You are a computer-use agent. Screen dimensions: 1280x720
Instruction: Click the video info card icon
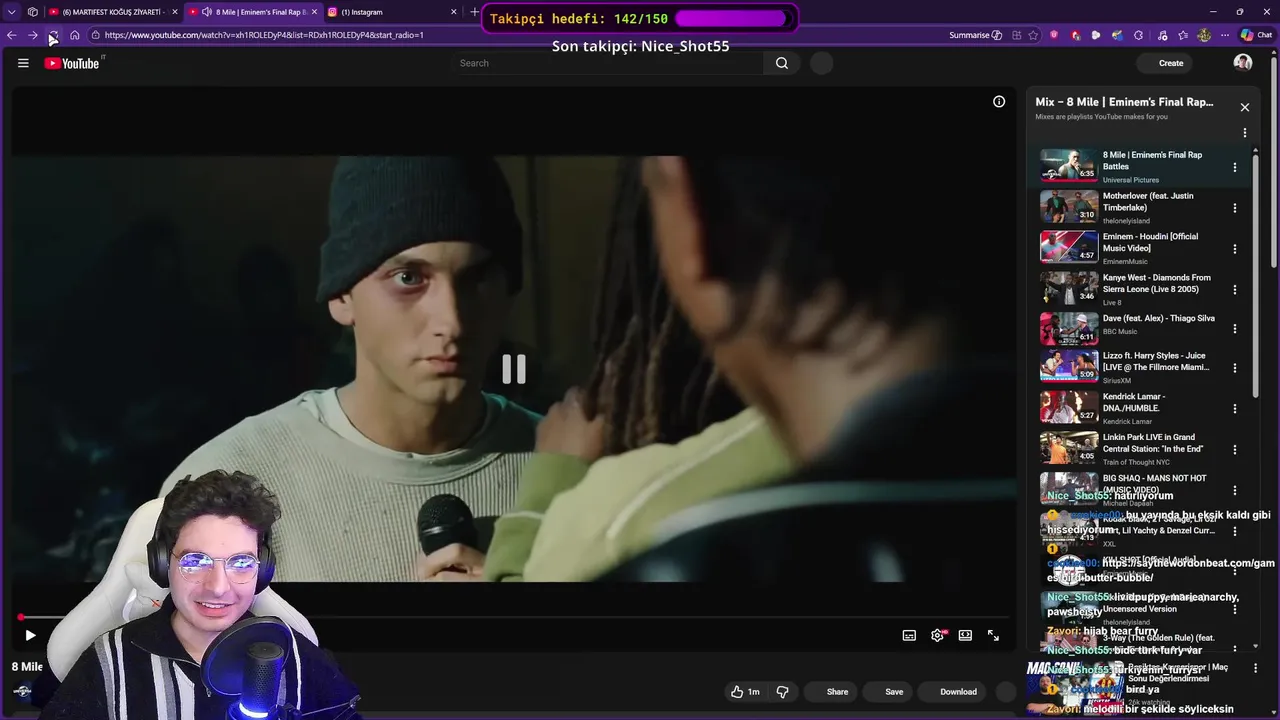point(999,101)
